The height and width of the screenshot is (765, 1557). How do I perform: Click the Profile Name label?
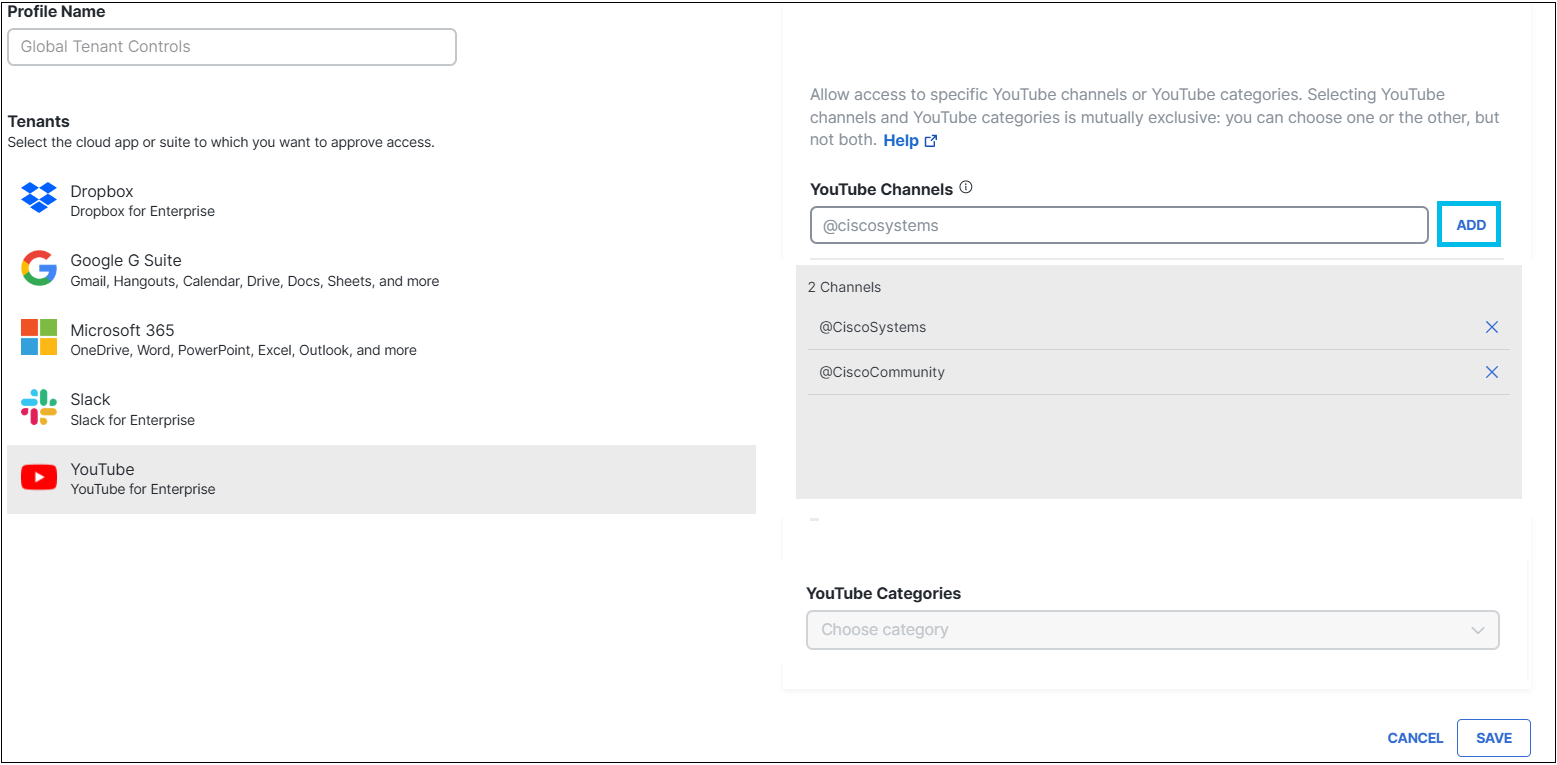pos(57,12)
